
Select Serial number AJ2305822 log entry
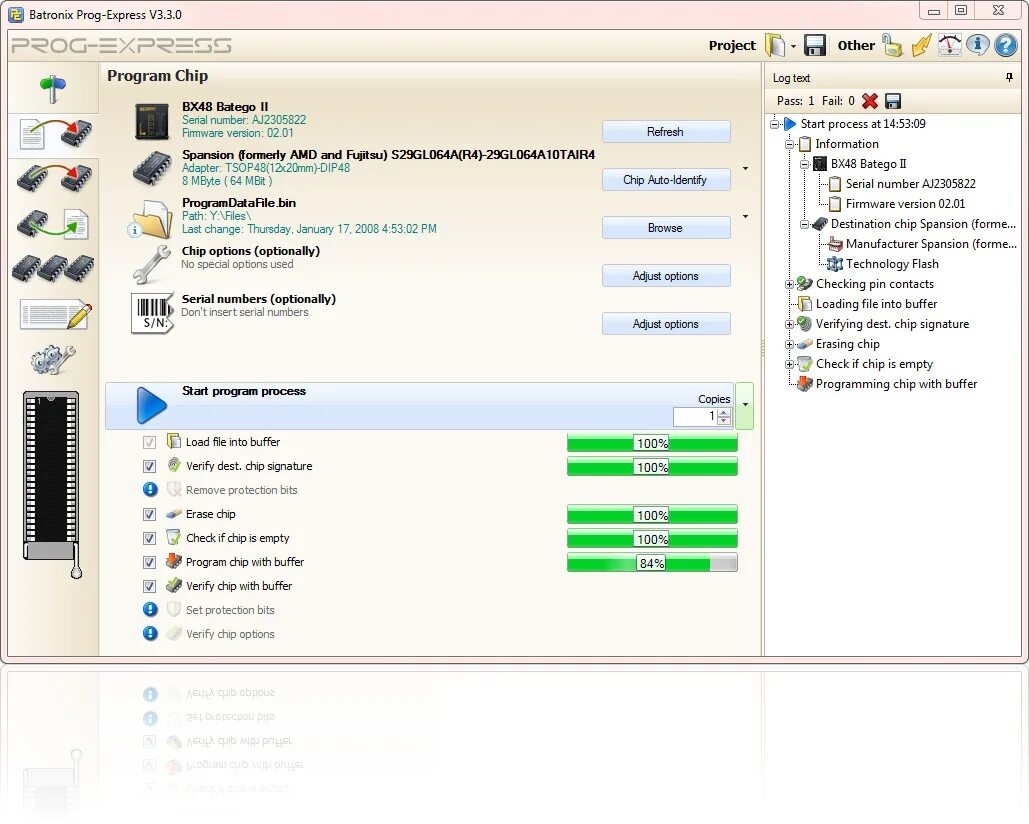pos(910,184)
